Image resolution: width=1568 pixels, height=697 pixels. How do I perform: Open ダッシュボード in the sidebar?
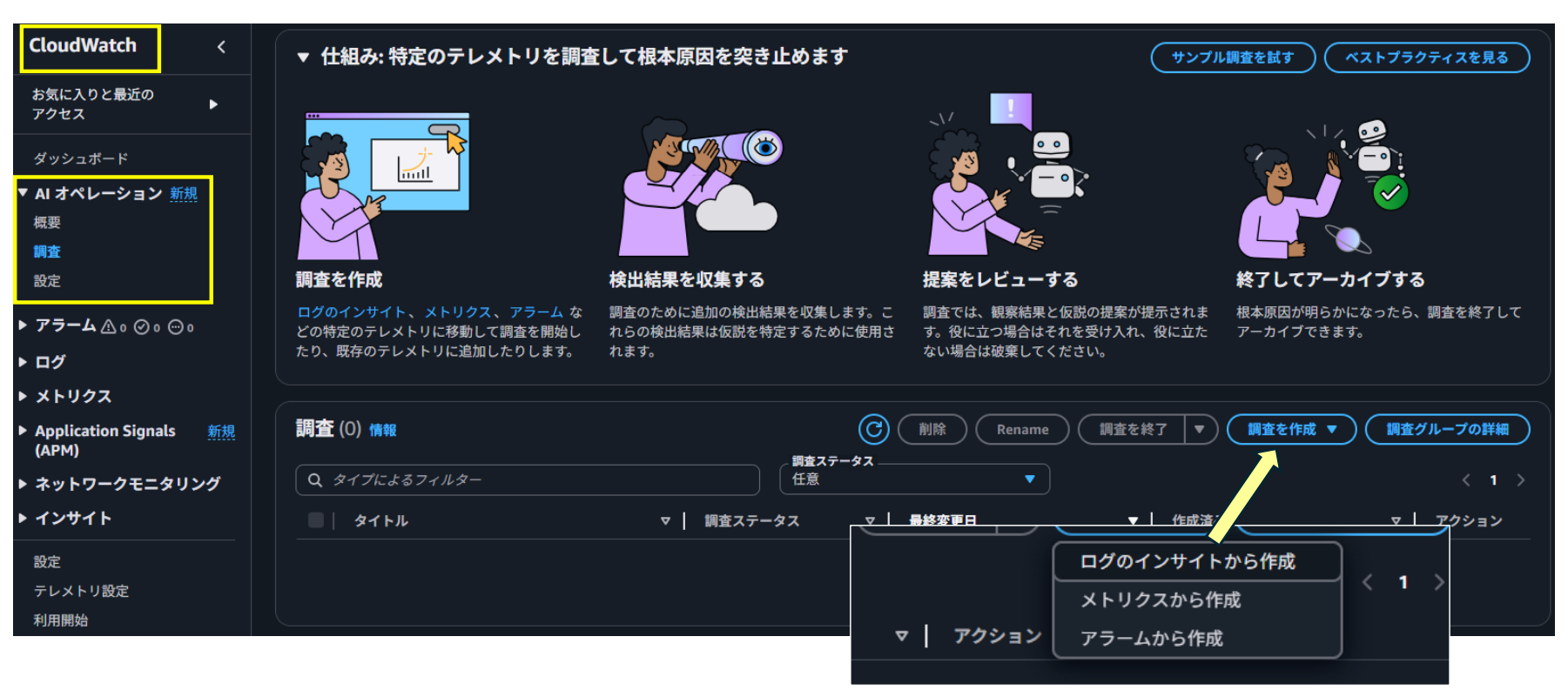(81, 158)
